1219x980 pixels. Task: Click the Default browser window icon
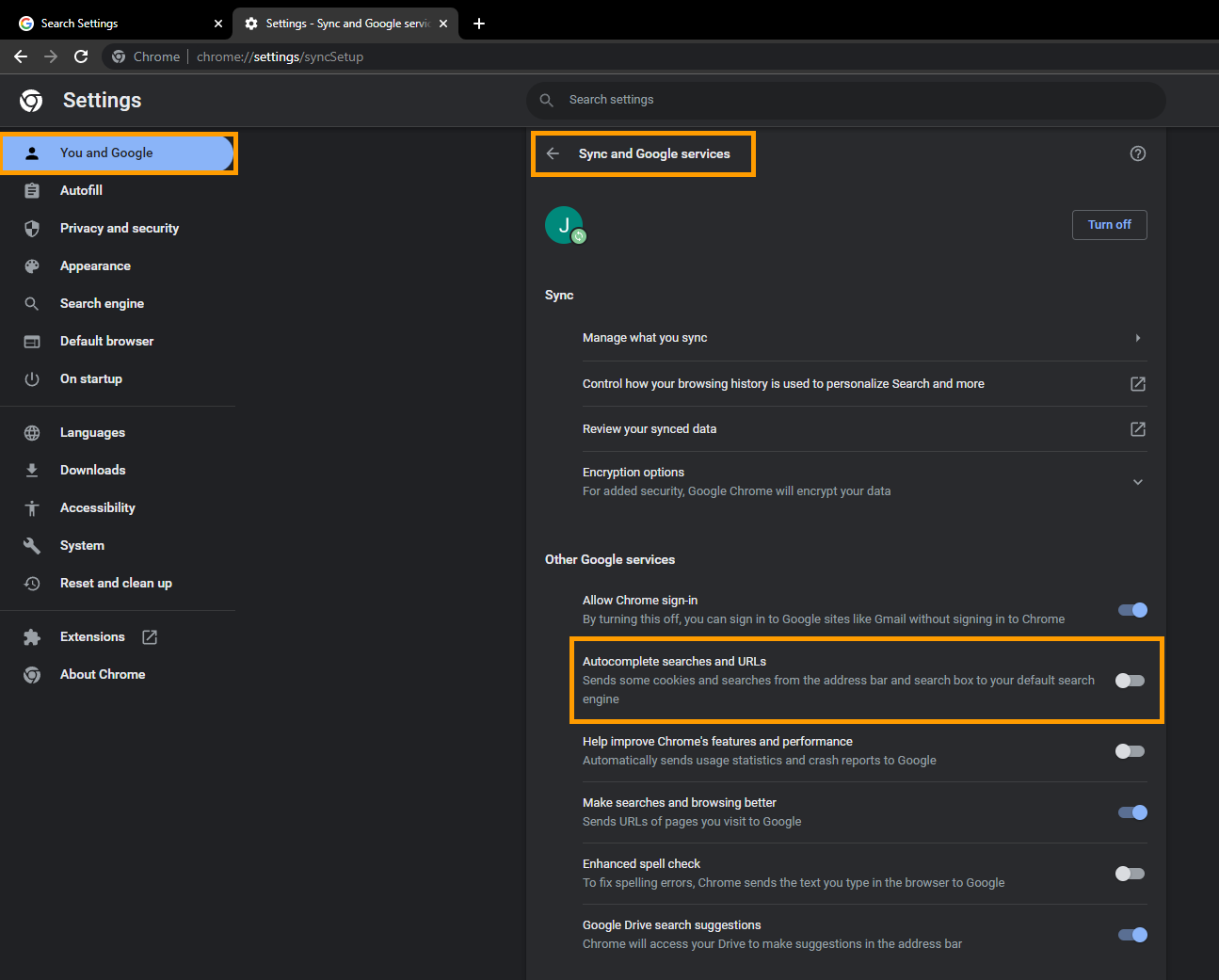32,341
